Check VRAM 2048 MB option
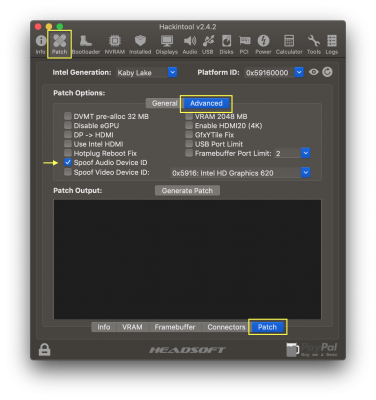376x400 pixels. tap(189, 116)
